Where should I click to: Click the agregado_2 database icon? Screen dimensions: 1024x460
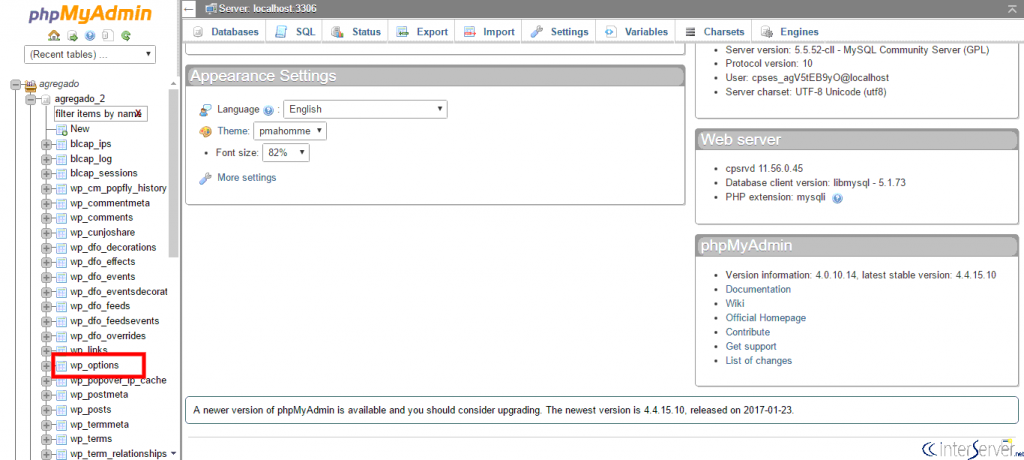coord(46,99)
